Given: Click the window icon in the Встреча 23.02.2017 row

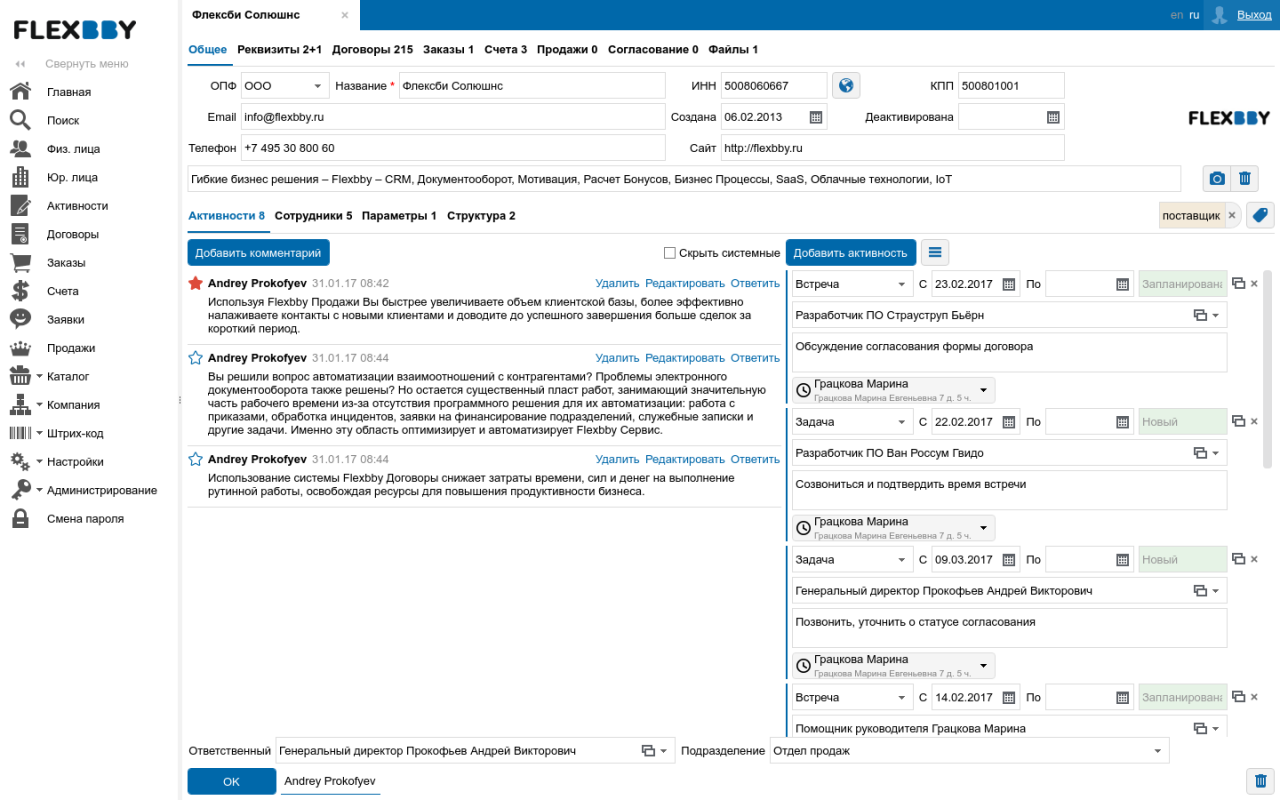Looking at the screenshot, I should [x=1237, y=284].
